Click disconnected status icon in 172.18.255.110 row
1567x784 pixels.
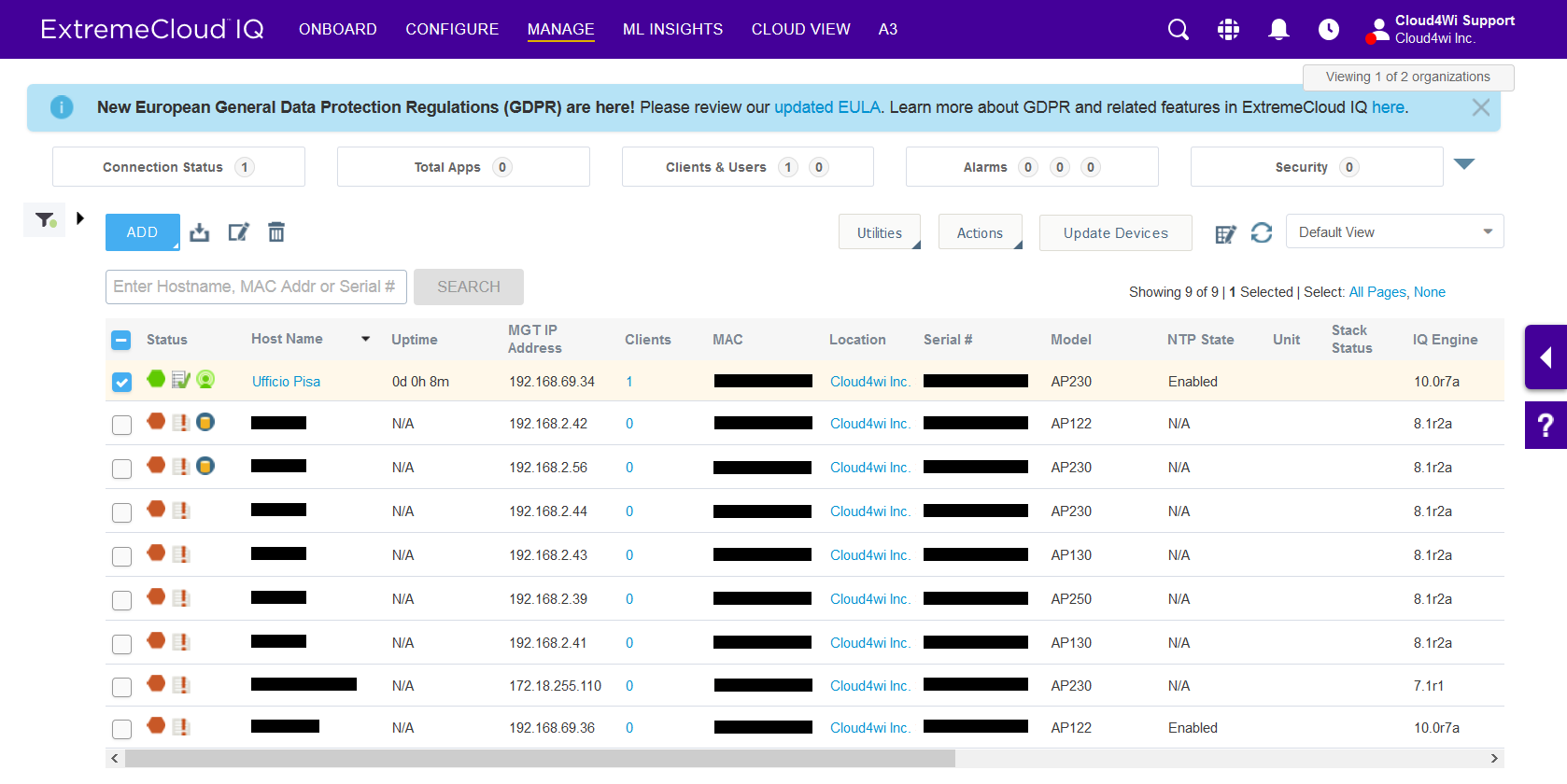(x=156, y=683)
